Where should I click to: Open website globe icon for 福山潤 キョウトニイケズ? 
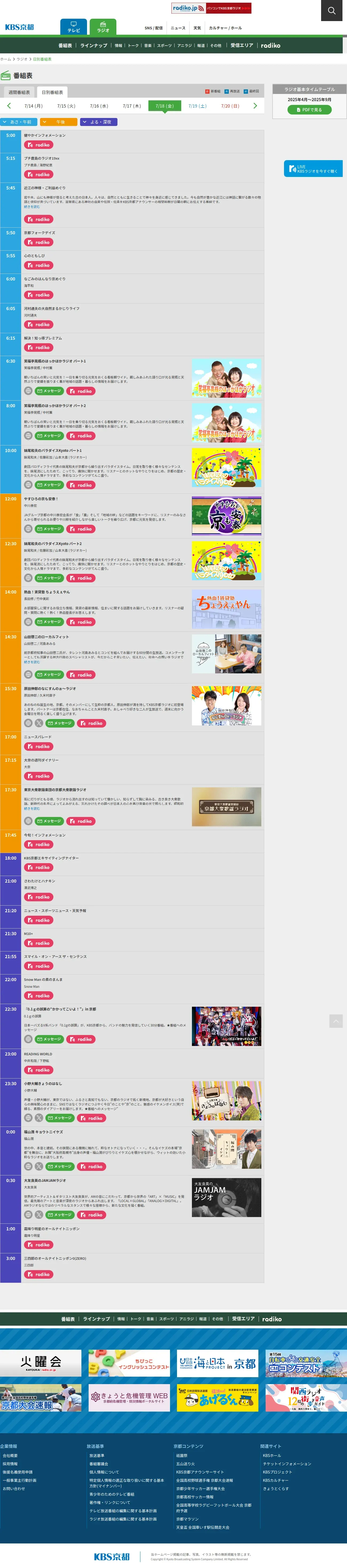pos(28,1167)
